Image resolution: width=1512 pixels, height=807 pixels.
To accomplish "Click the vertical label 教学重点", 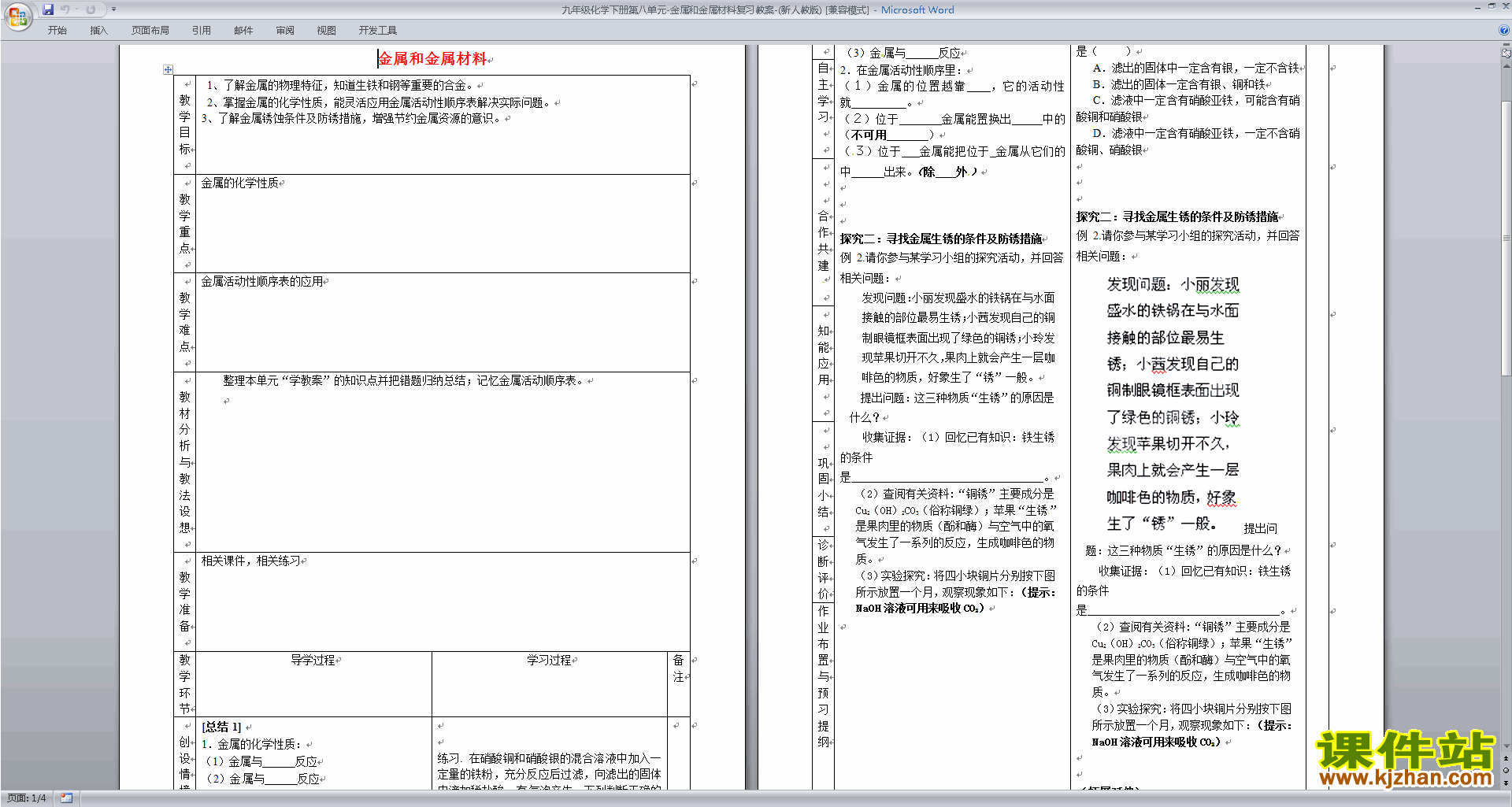I will 184,224.
